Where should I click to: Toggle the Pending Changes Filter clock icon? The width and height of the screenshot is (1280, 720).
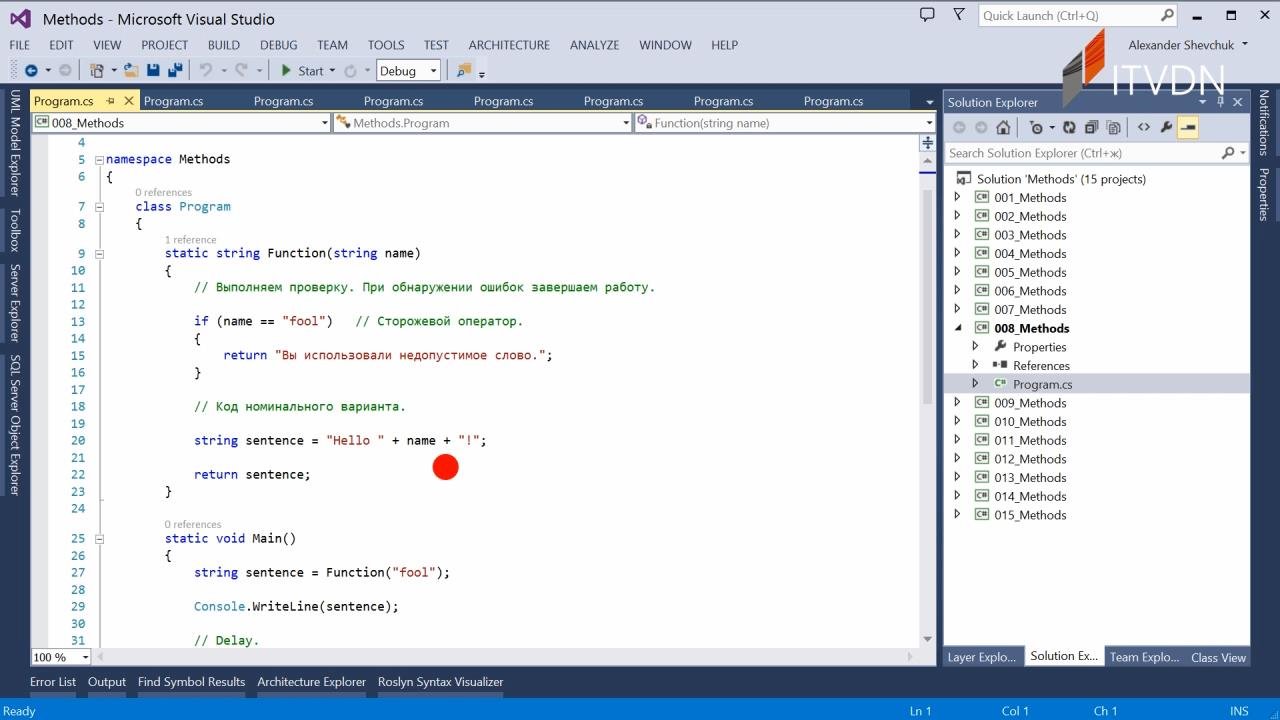click(x=1036, y=127)
